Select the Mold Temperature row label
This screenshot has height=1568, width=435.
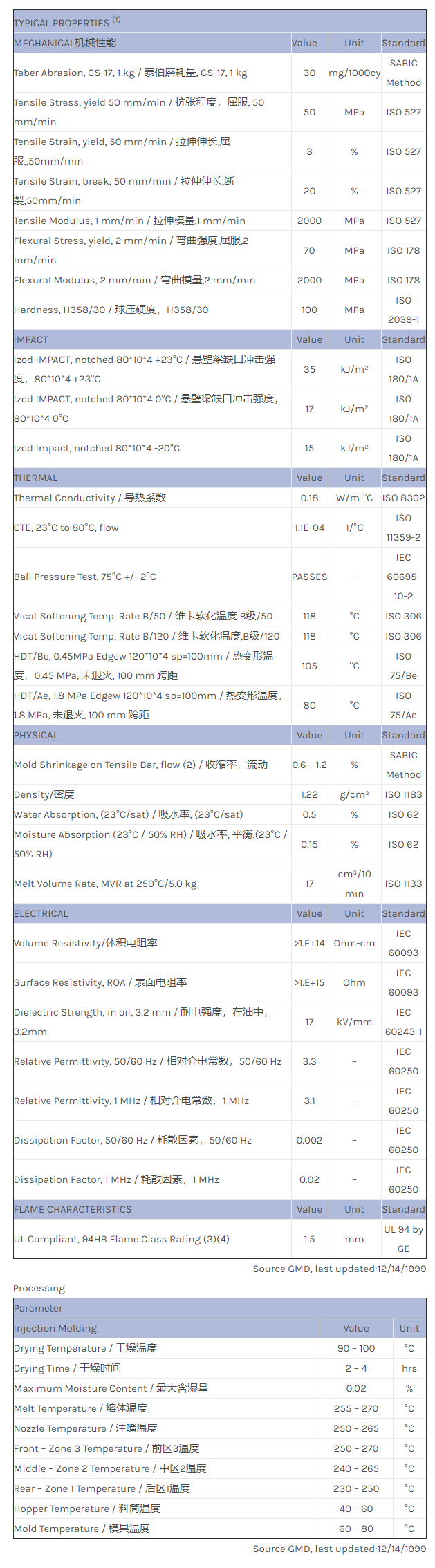point(82,1529)
